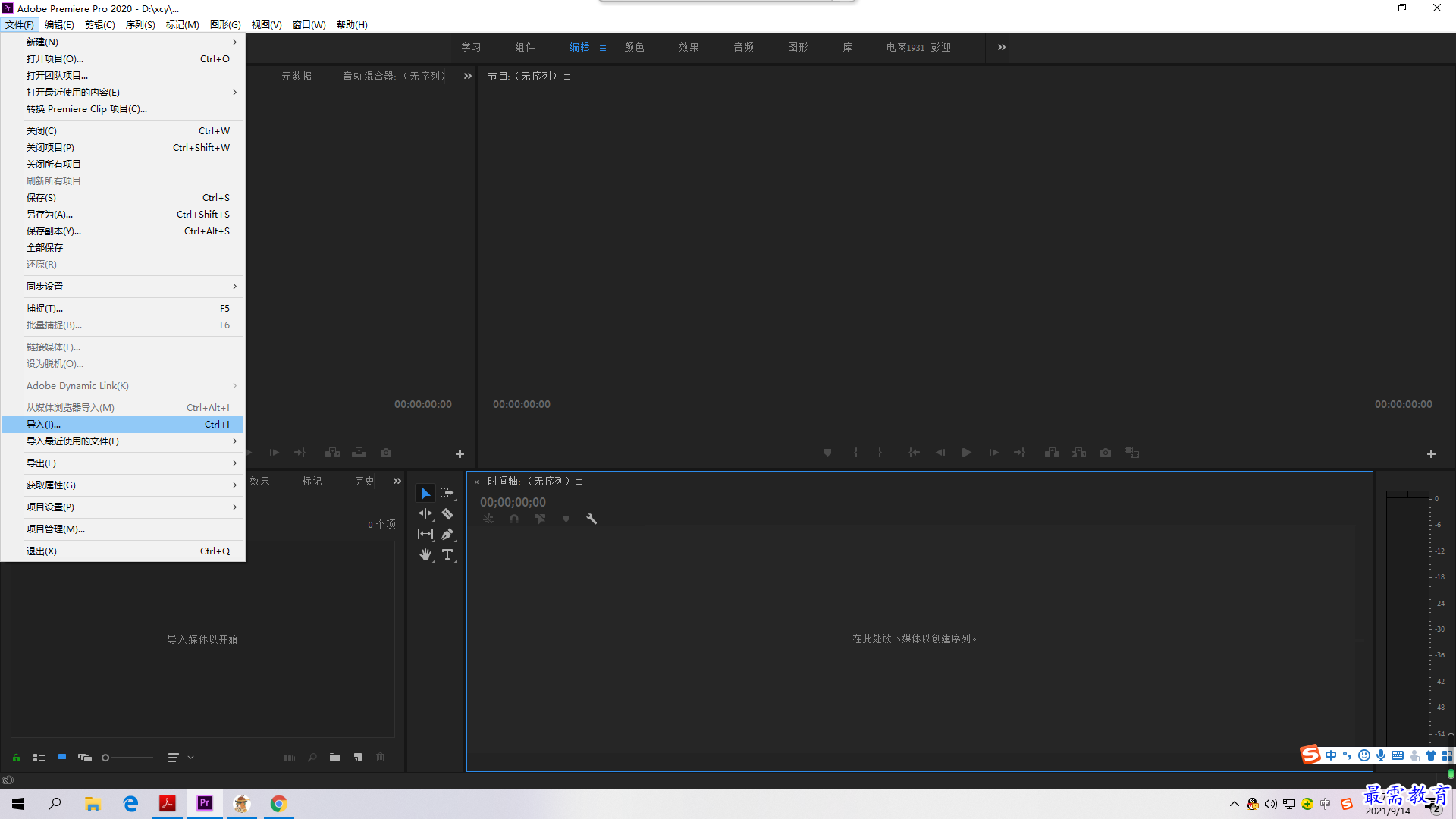
Task: Switch to 颜色 workspace tab
Action: (634, 47)
